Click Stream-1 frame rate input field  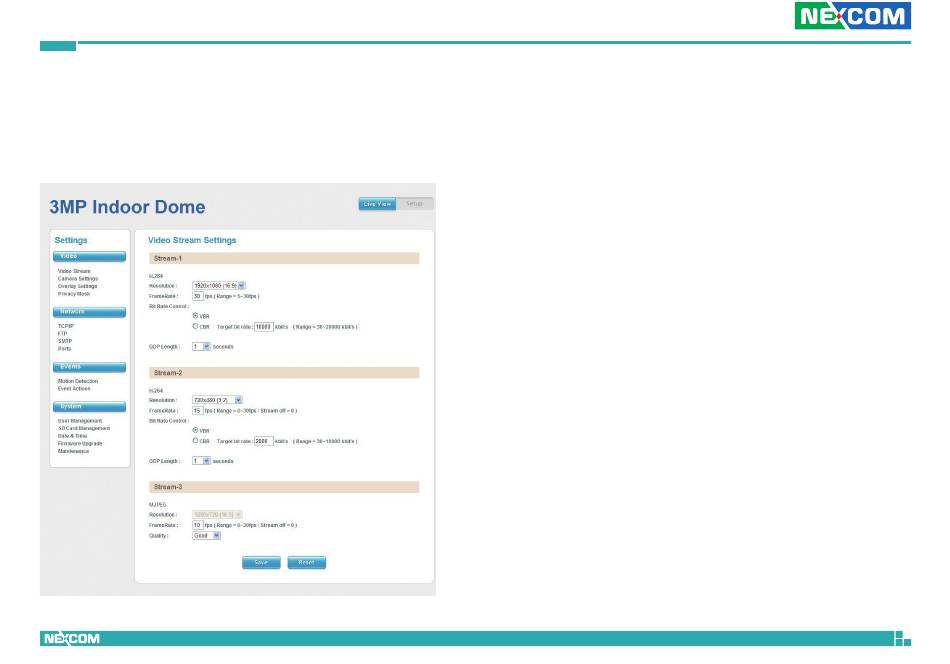click(x=197, y=296)
